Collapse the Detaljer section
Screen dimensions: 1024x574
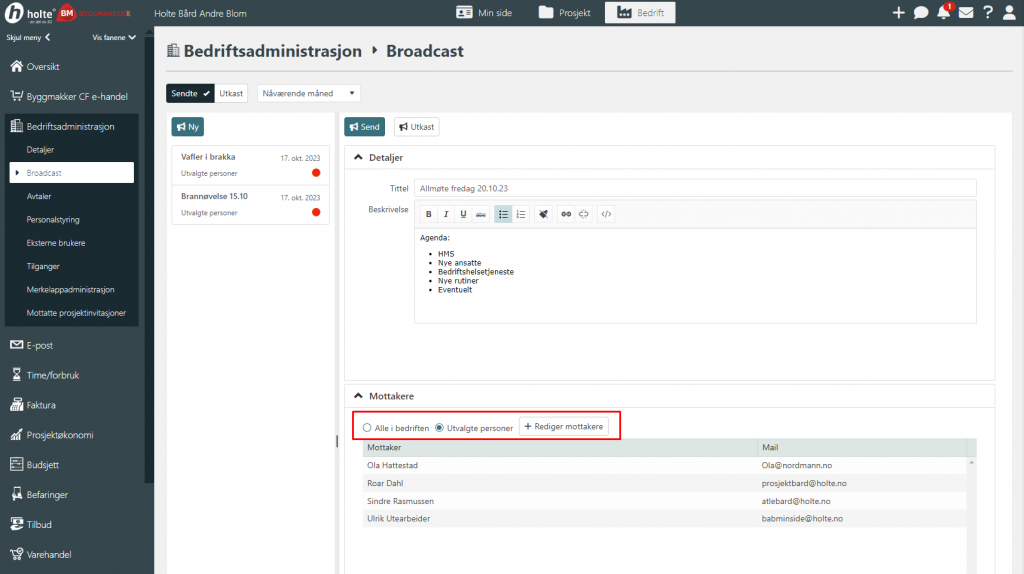pyautogui.click(x=359, y=158)
